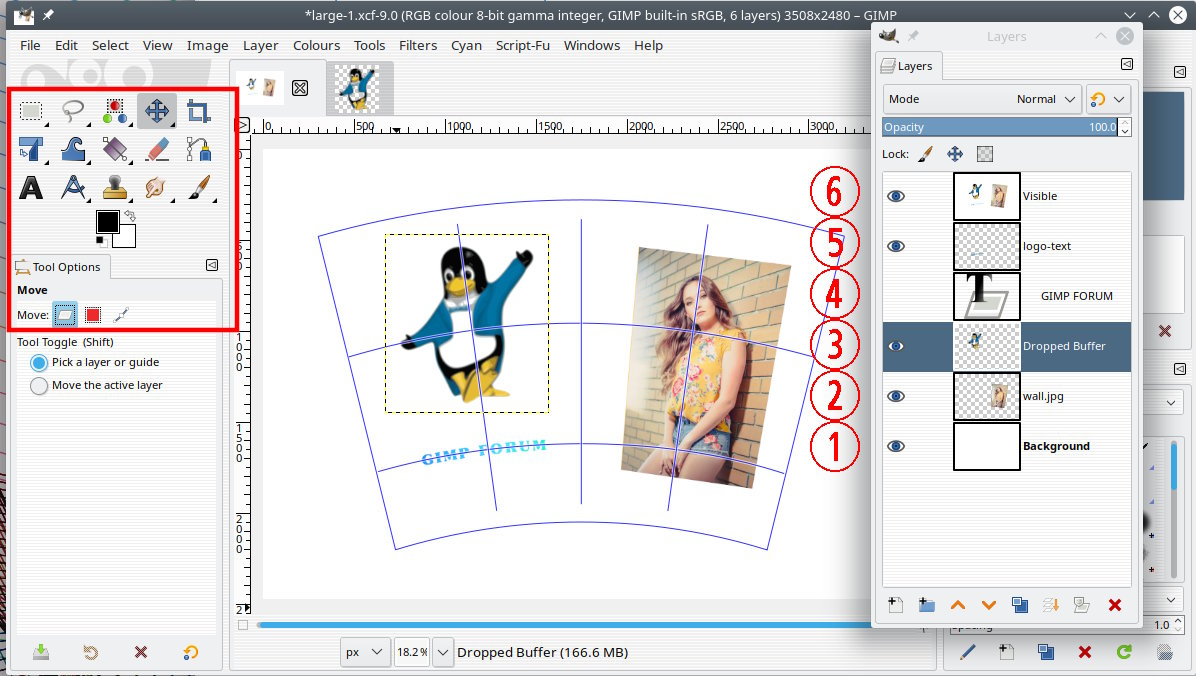Open the zoom percentage dropdown
This screenshot has height=676, width=1196.
pyautogui.click(x=443, y=652)
